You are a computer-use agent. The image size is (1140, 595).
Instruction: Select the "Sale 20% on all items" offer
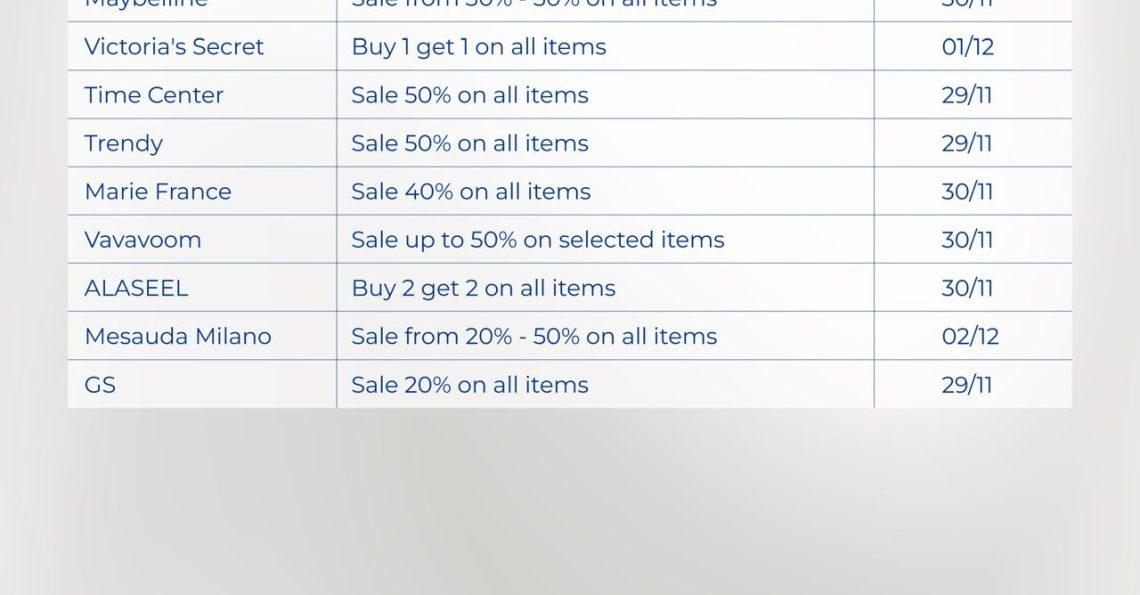(470, 385)
